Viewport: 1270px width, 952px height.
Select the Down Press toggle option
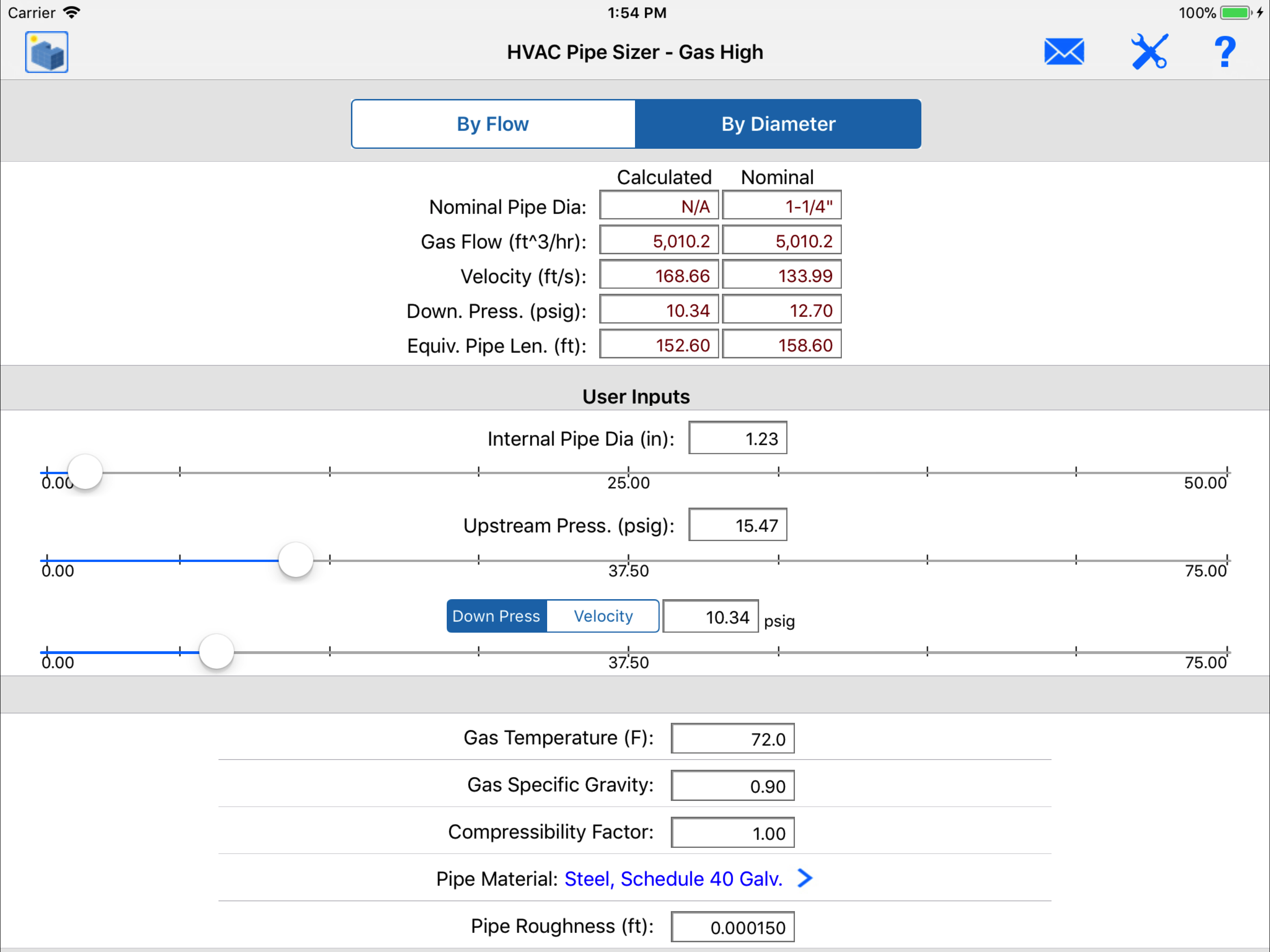[496, 616]
